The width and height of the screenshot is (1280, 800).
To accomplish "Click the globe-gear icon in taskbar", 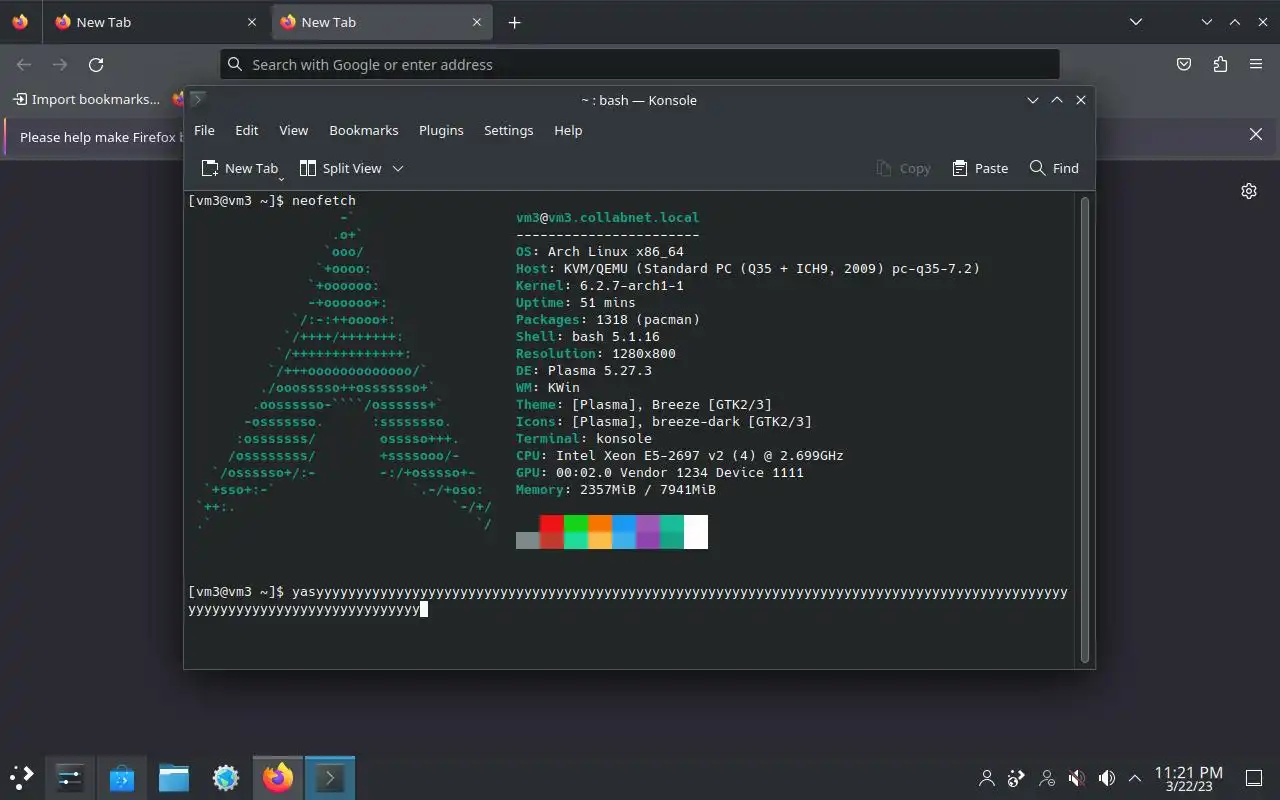I will (x=226, y=777).
